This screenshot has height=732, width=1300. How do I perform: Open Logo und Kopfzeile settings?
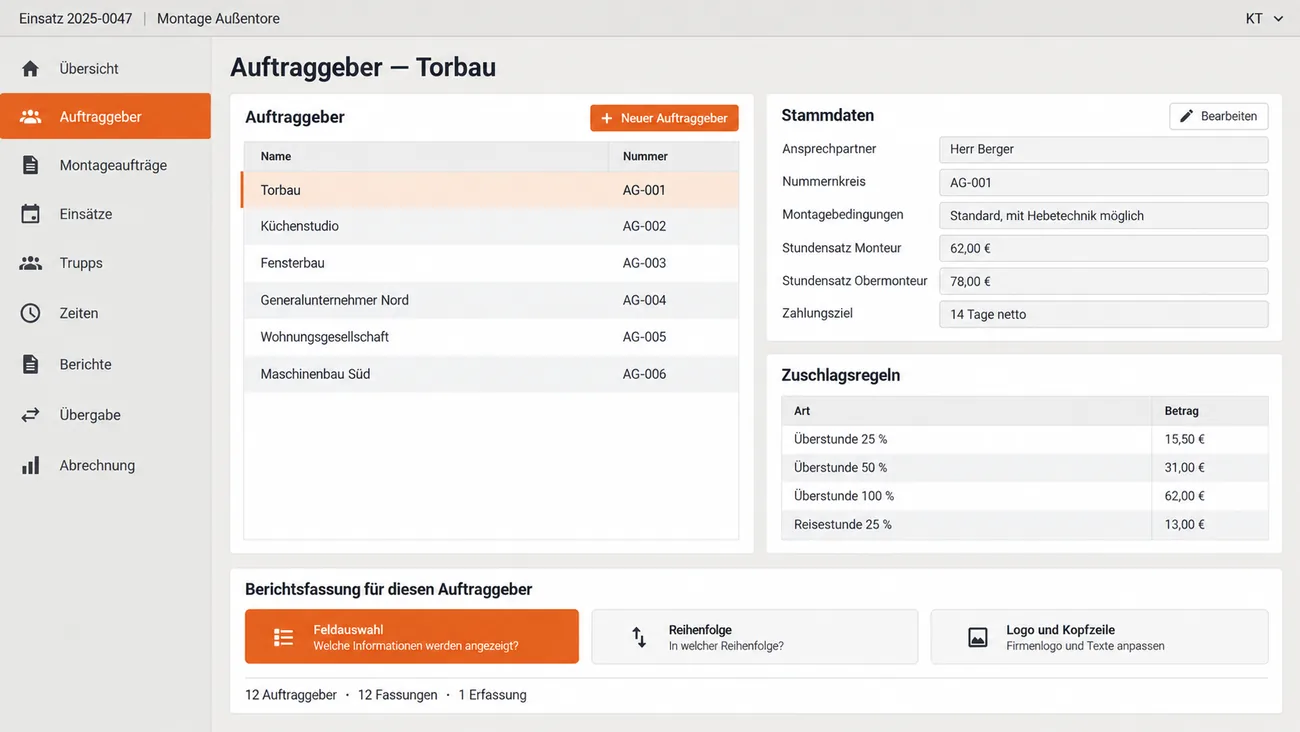tap(1099, 637)
